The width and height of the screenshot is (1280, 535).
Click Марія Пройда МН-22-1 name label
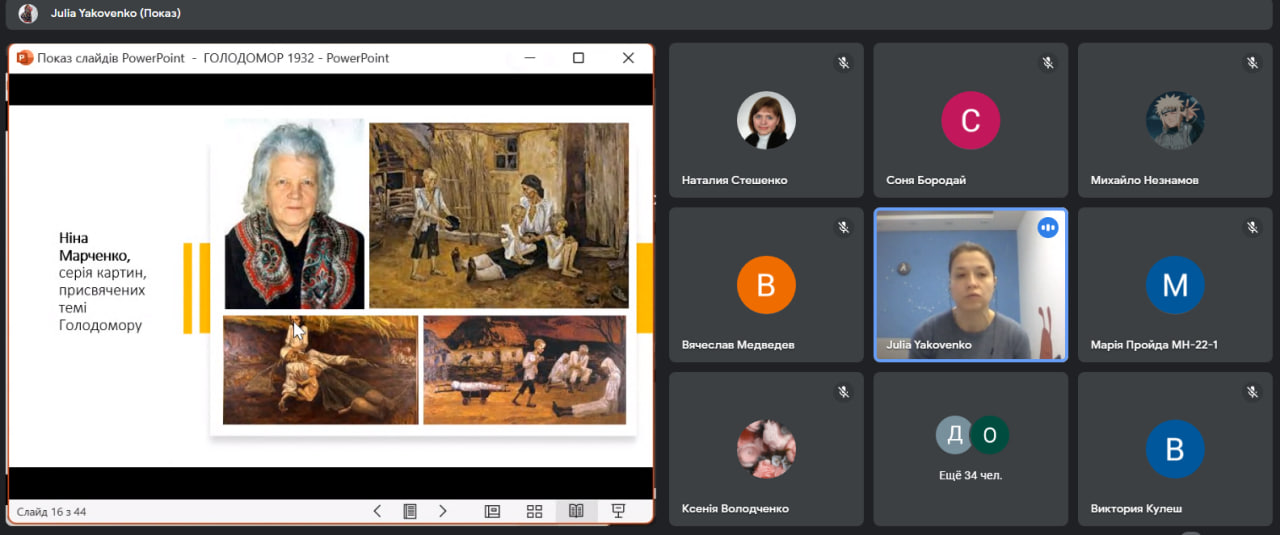click(x=1154, y=345)
